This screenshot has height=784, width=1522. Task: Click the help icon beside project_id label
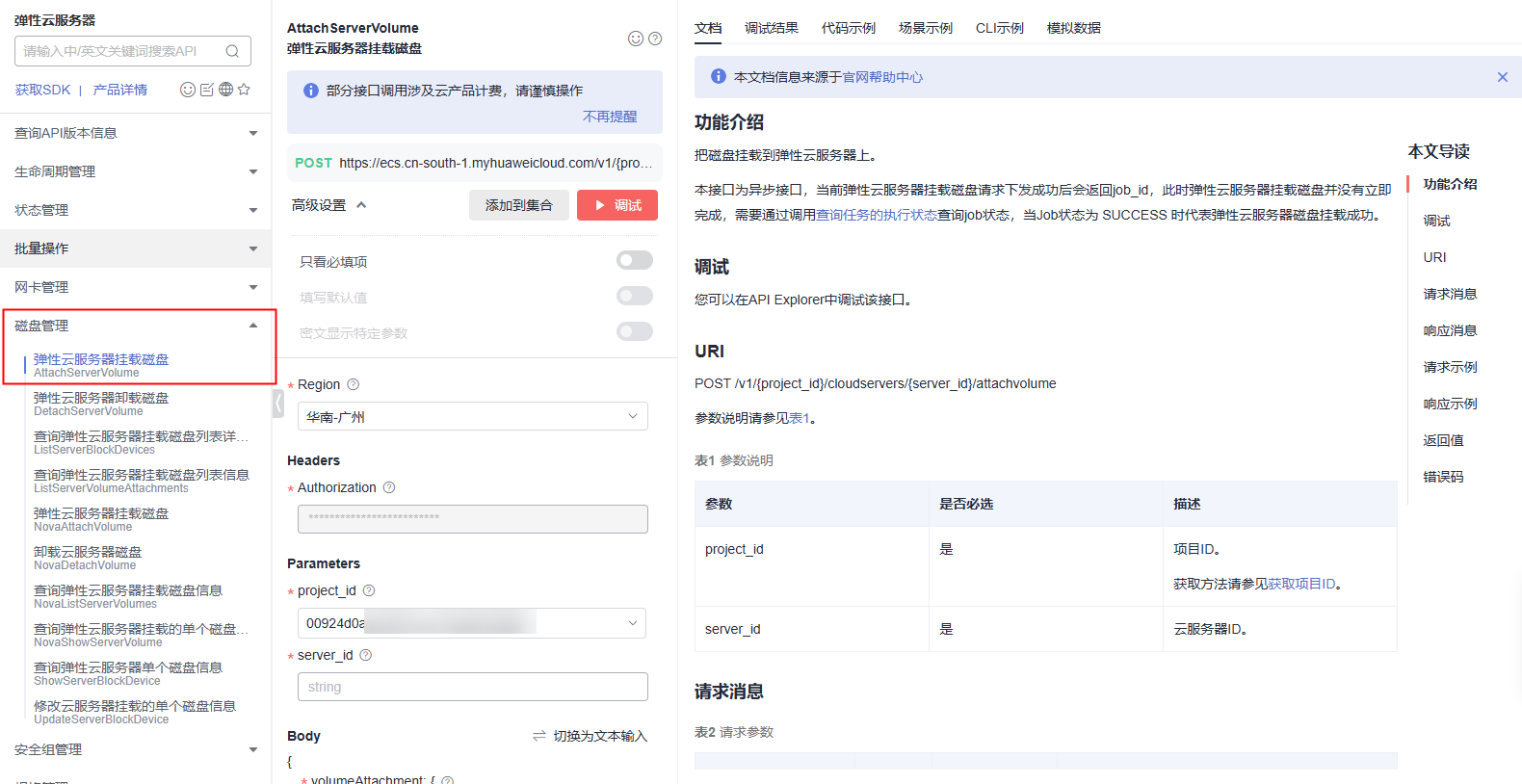click(x=369, y=590)
